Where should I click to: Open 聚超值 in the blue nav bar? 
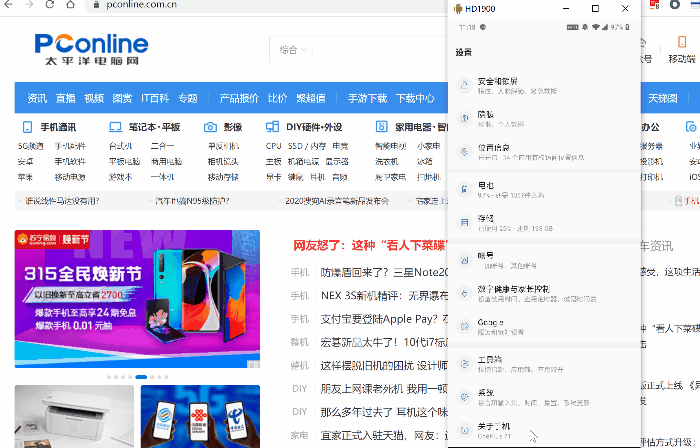pyautogui.click(x=311, y=98)
